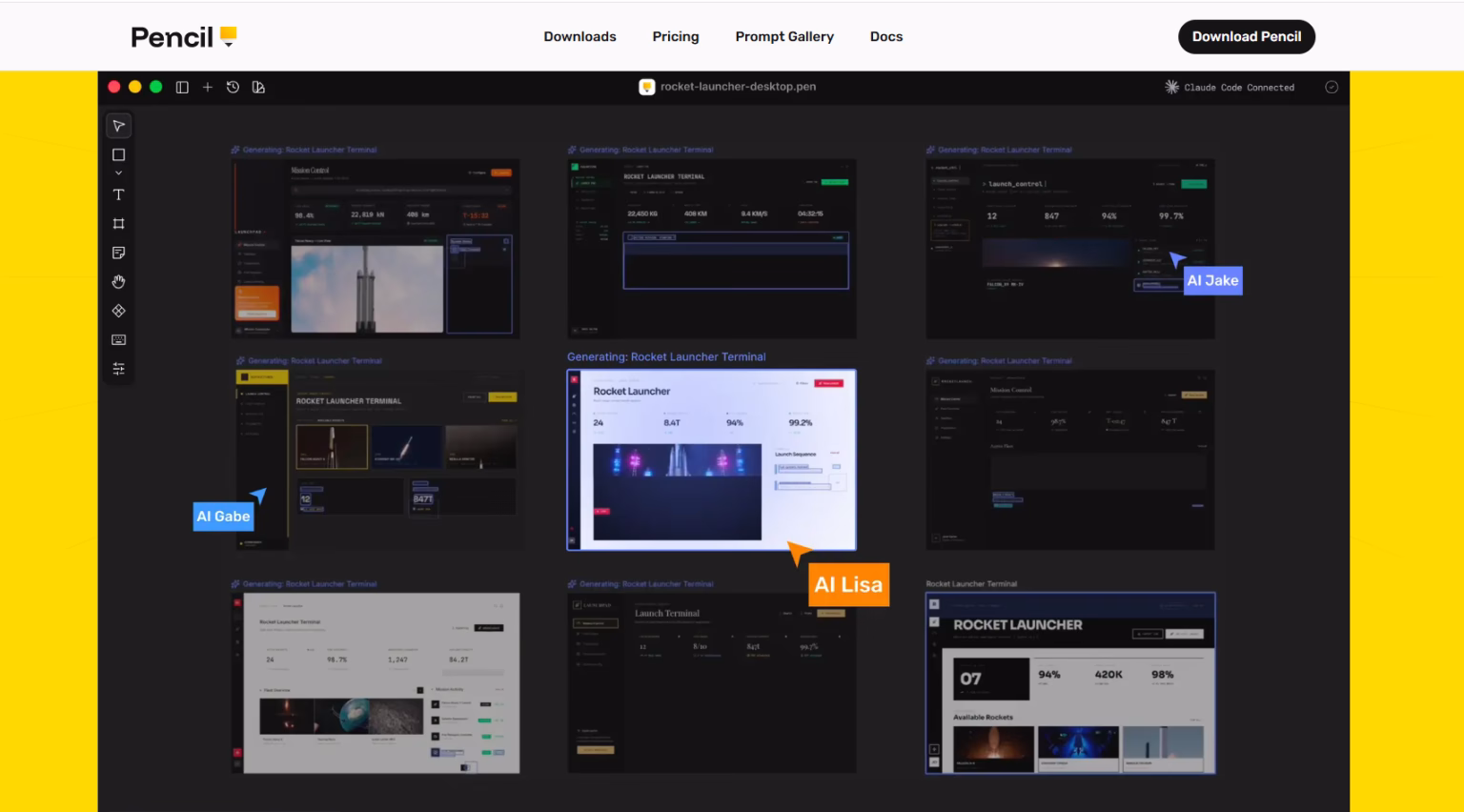The image size is (1464, 812).
Task: Click the circled checkmark status icon
Action: (x=1332, y=87)
